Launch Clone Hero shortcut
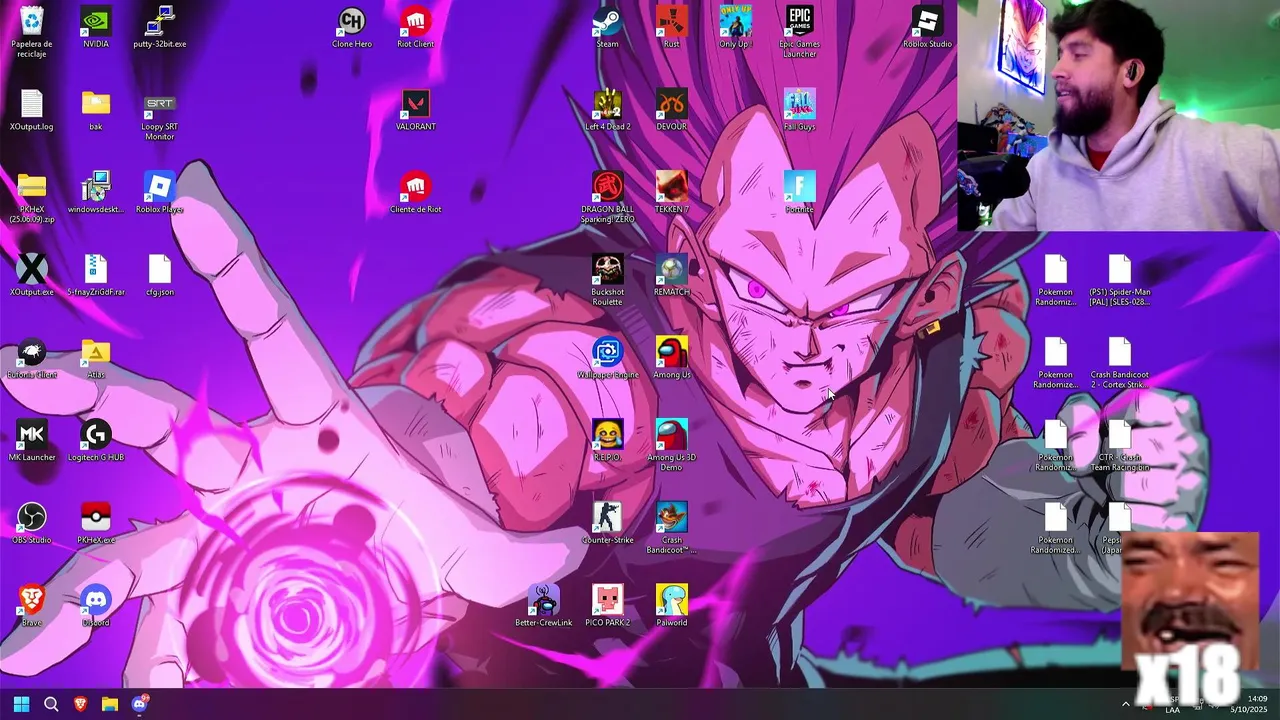 352,27
